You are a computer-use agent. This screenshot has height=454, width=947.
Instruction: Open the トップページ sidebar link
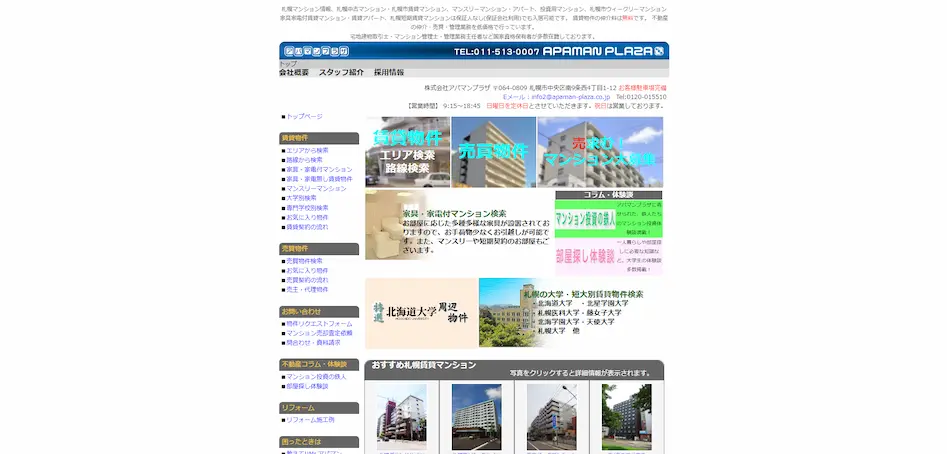point(304,116)
